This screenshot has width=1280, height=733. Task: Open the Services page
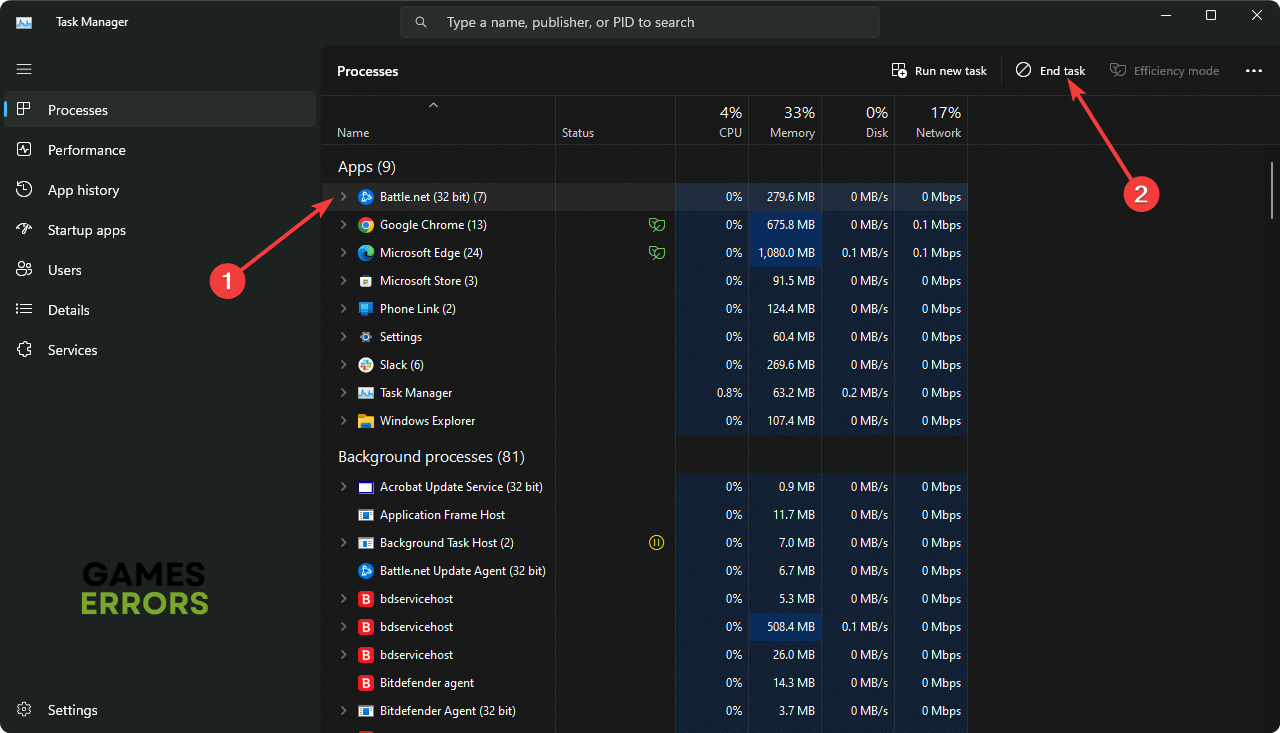coord(73,350)
